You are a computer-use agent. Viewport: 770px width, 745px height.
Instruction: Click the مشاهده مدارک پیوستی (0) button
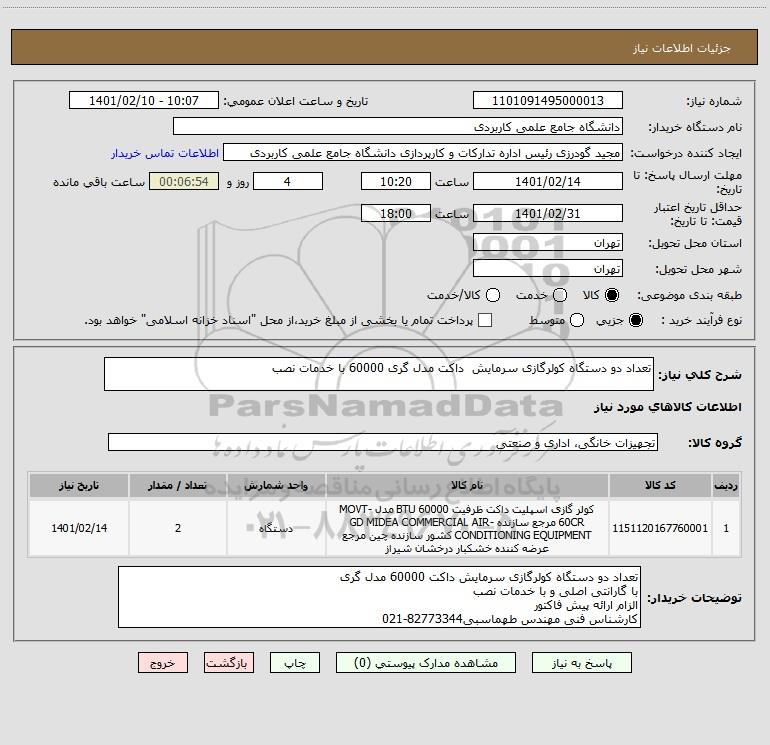coord(426,663)
